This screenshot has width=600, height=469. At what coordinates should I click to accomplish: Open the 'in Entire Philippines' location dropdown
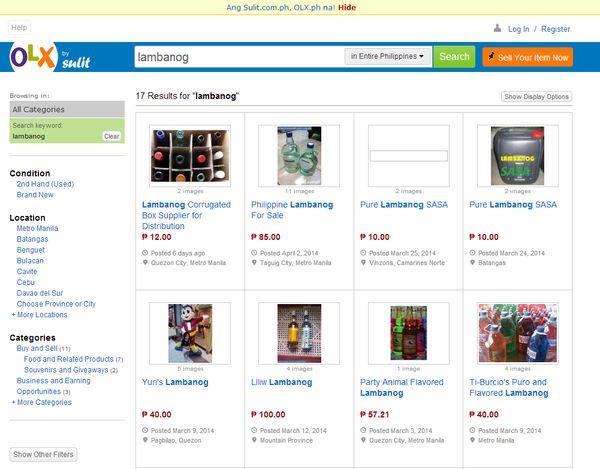coord(388,56)
